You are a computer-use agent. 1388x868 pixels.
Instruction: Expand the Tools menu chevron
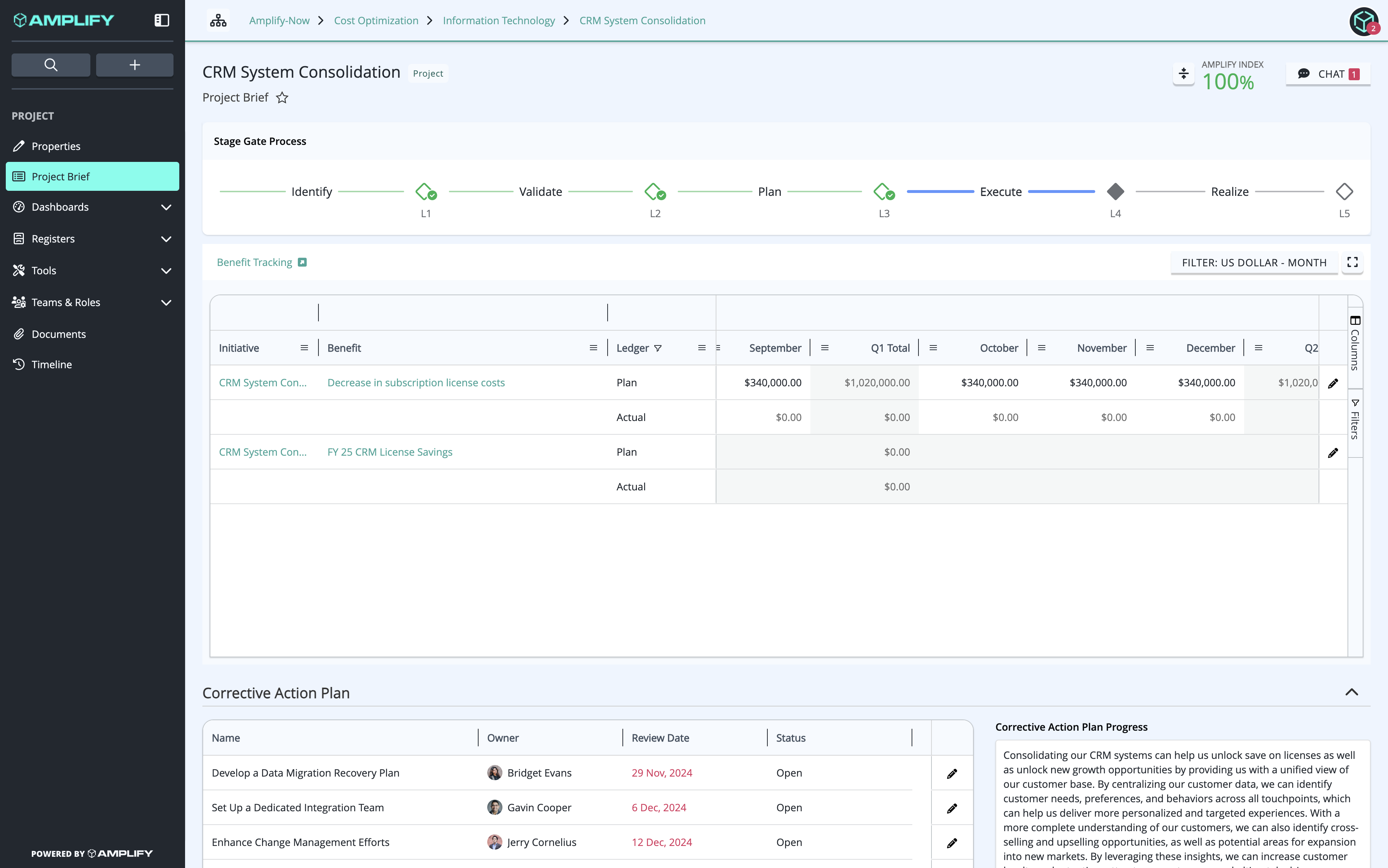pyautogui.click(x=166, y=271)
